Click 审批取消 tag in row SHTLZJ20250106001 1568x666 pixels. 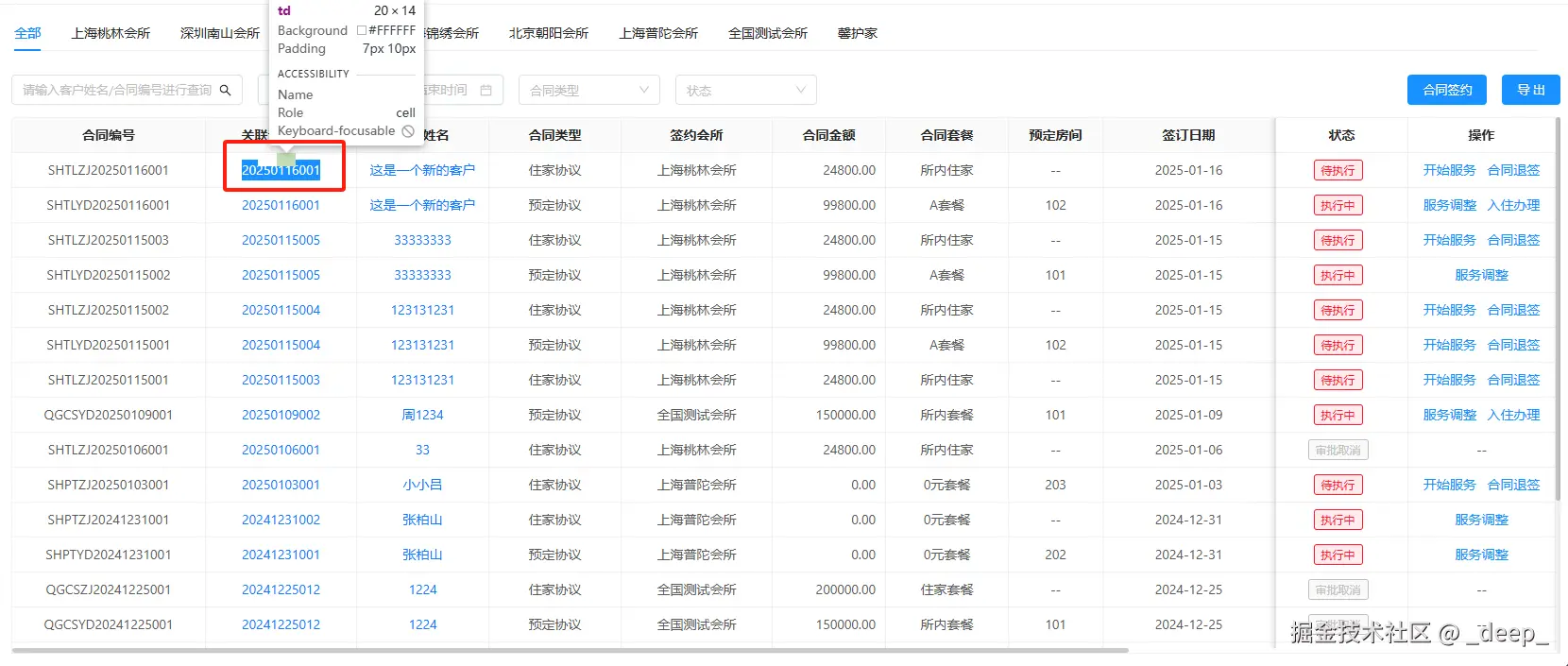1338,450
